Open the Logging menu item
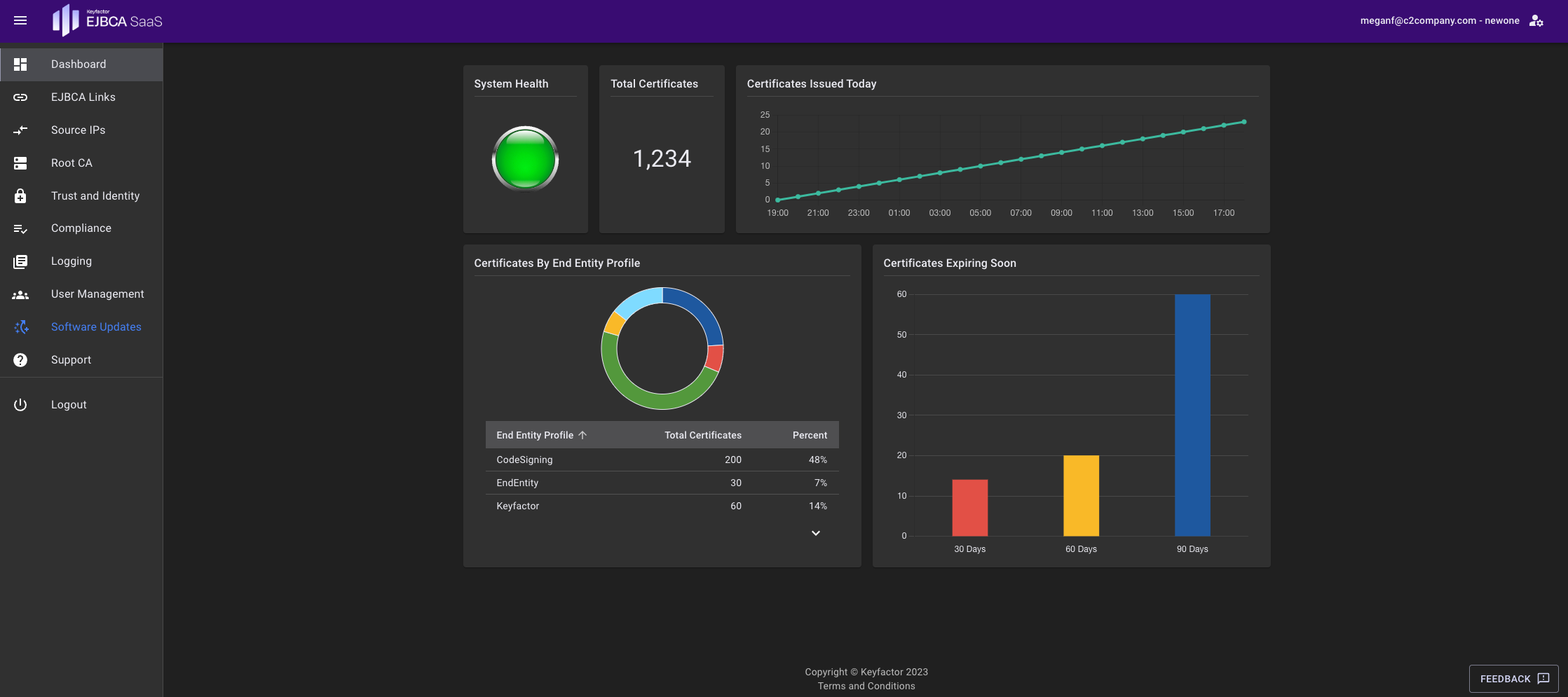Viewport: 1568px width, 697px height. [71, 261]
